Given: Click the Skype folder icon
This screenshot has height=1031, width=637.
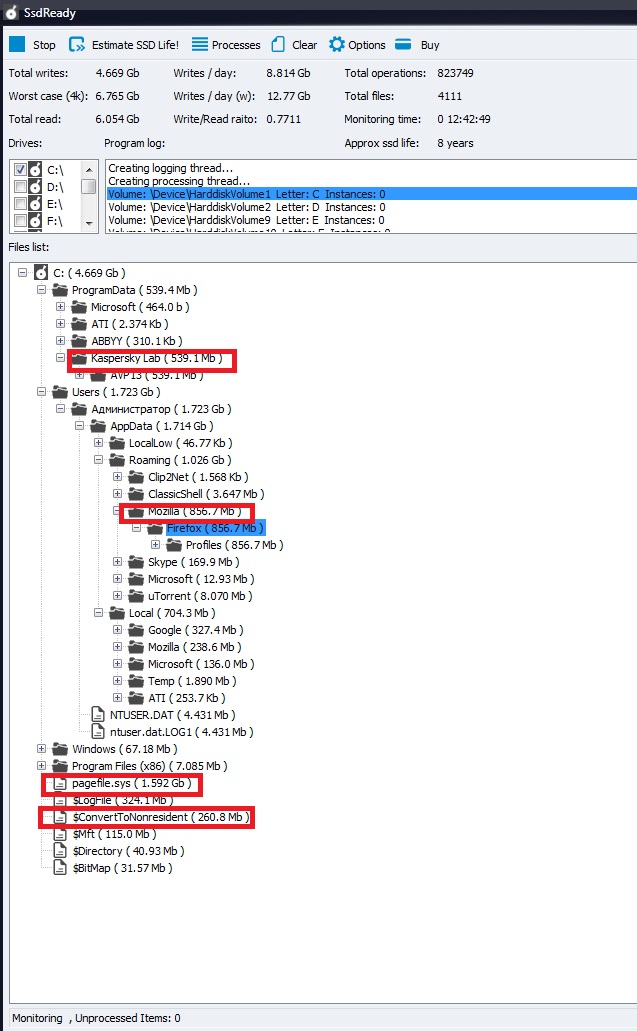Looking at the screenshot, I should [x=136, y=562].
